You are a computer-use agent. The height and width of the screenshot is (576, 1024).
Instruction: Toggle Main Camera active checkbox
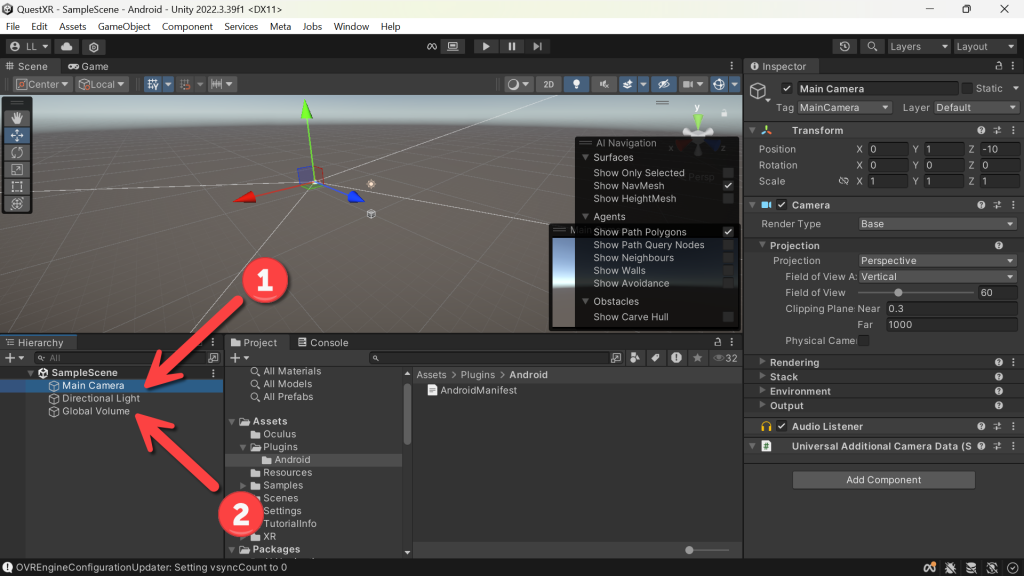point(786,89)
